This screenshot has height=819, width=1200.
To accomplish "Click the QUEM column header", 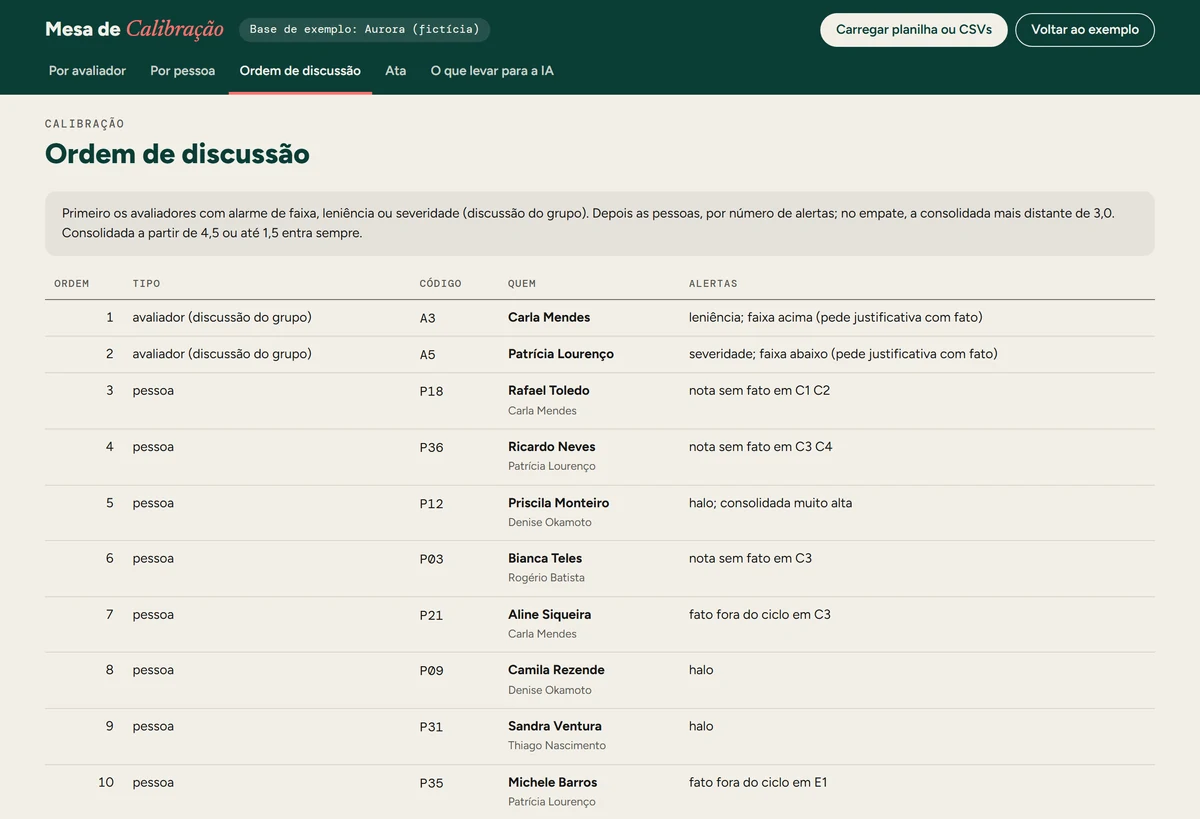I will (522, 284).
